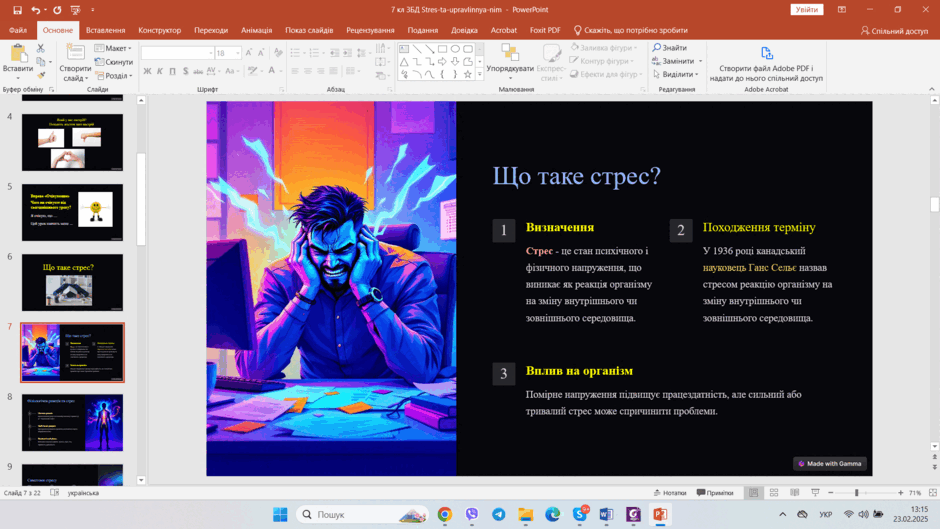This screenshot has width=940, height=529.
Task: Open the Файл menu tab
Action: point(17,30)
